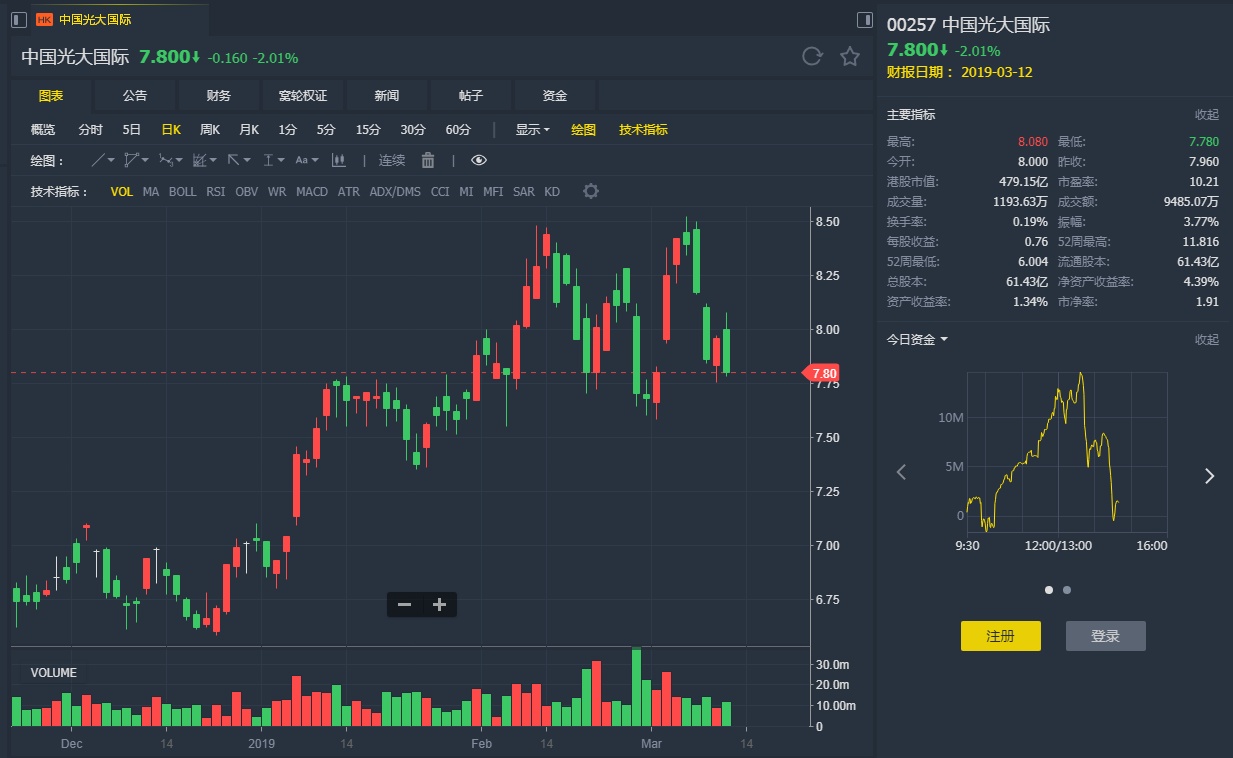Open the 显示 display dropdown

click(x=532, y=129)
